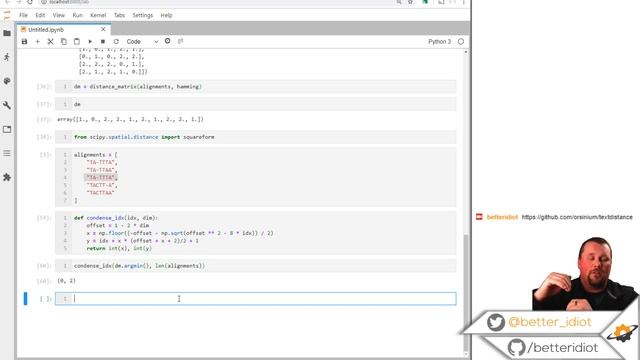Open the Edit menu
The height and width of the screenshot is (360, 640).
click(x=40, y=15)
